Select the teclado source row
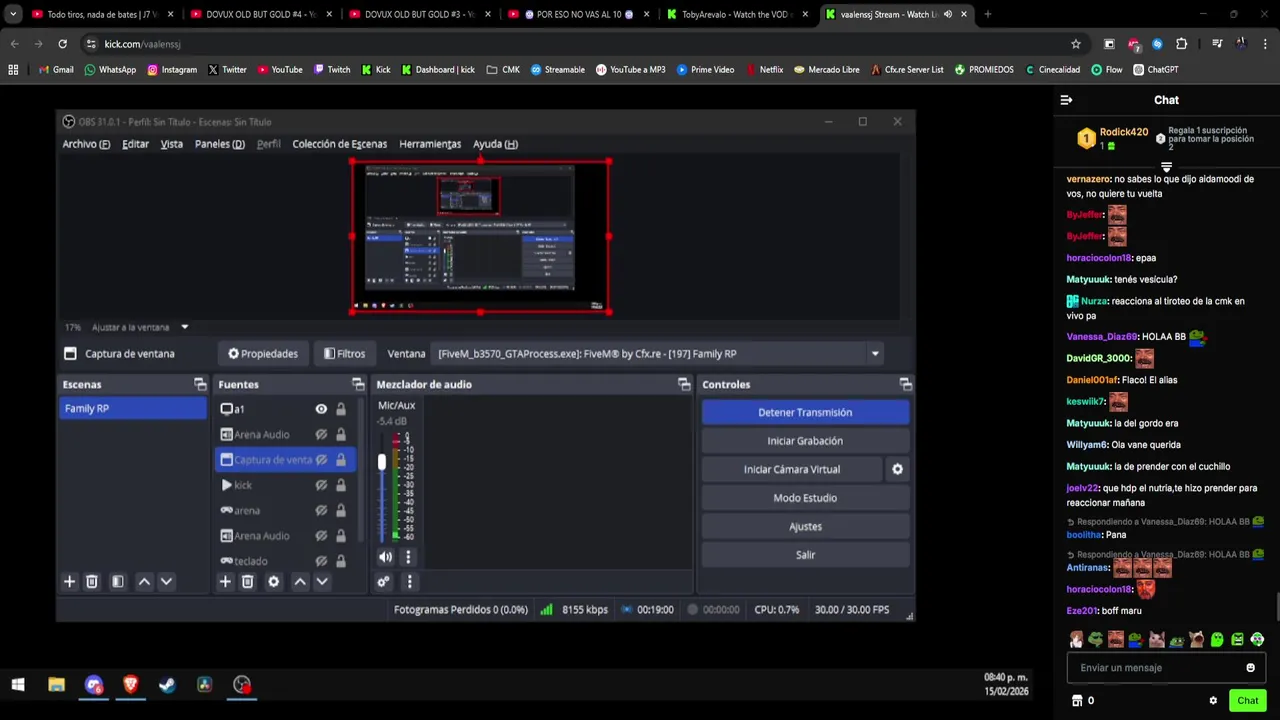This screenshot has height=720, width=1280. 285,561
